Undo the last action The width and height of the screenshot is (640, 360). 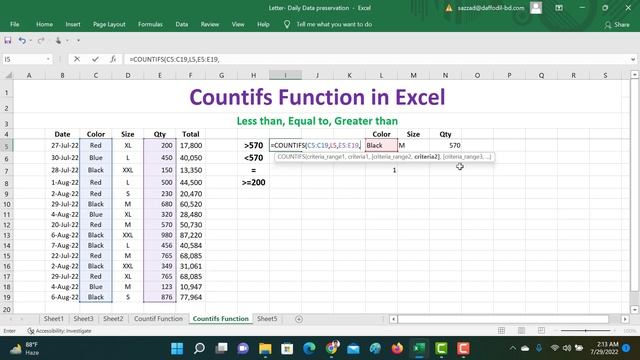tap(22, 40)
